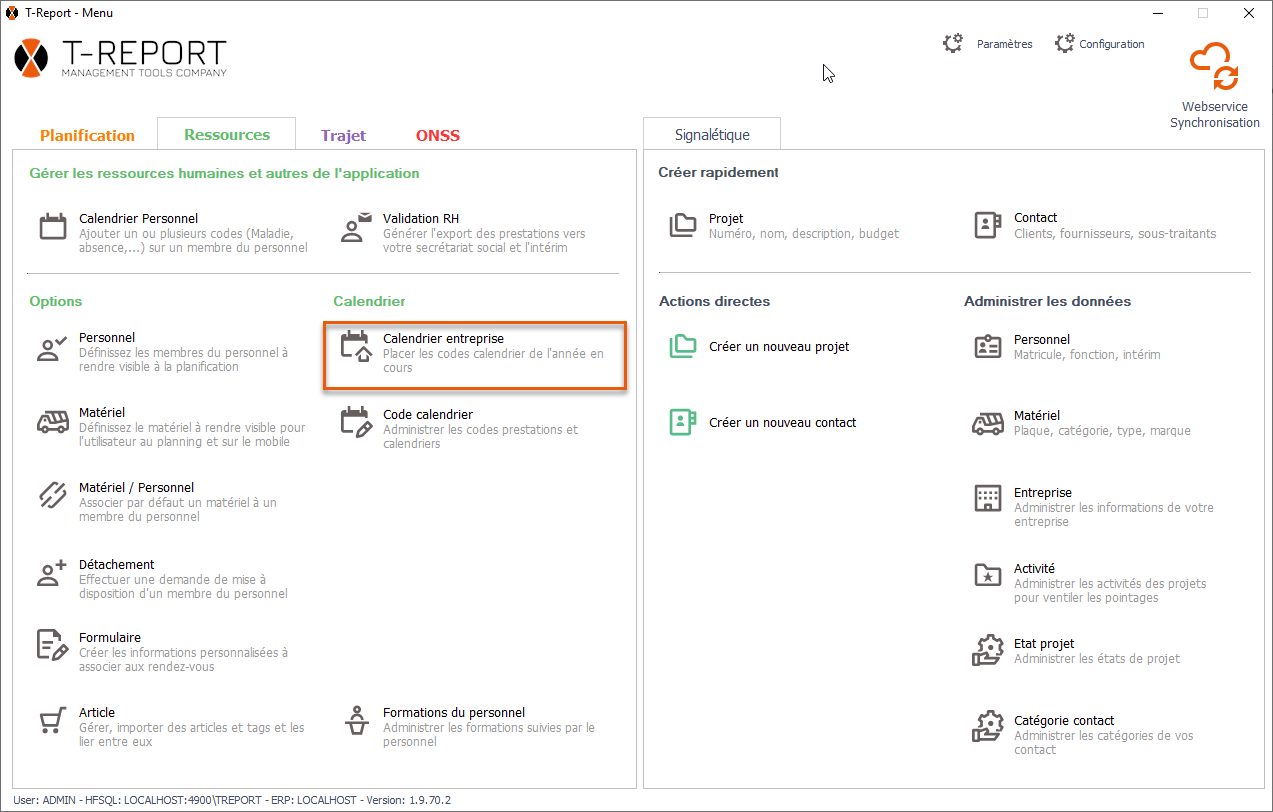Click the Formations du personnel icon

point(356,720)
